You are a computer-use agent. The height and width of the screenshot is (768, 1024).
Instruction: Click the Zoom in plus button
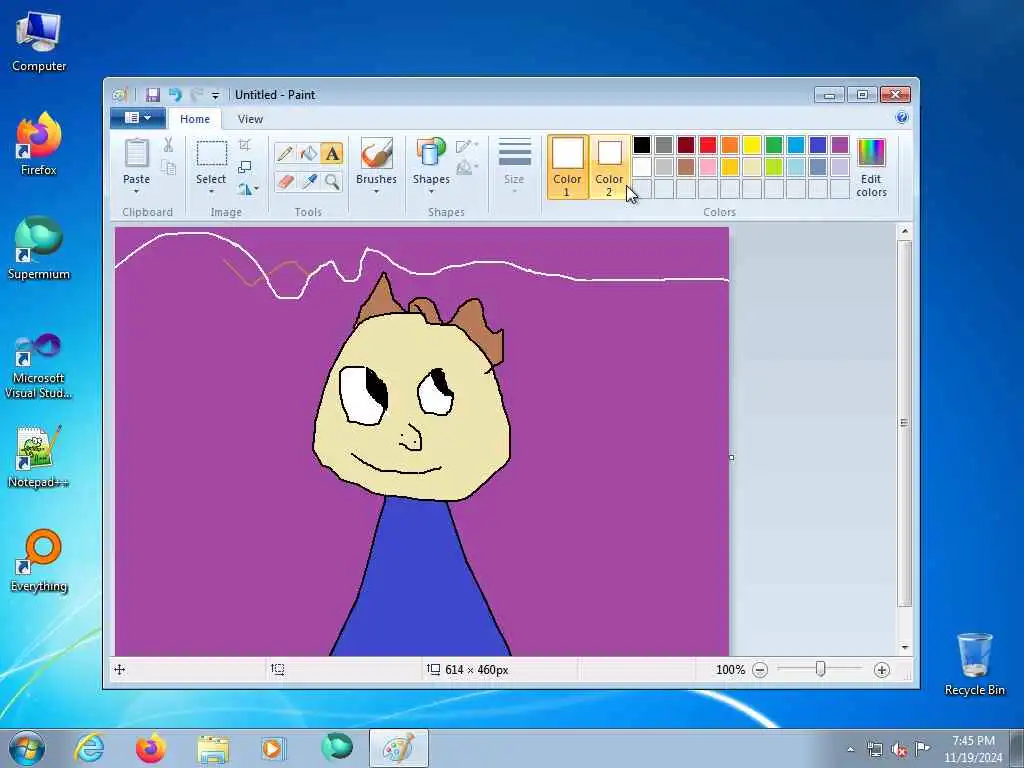882,670
